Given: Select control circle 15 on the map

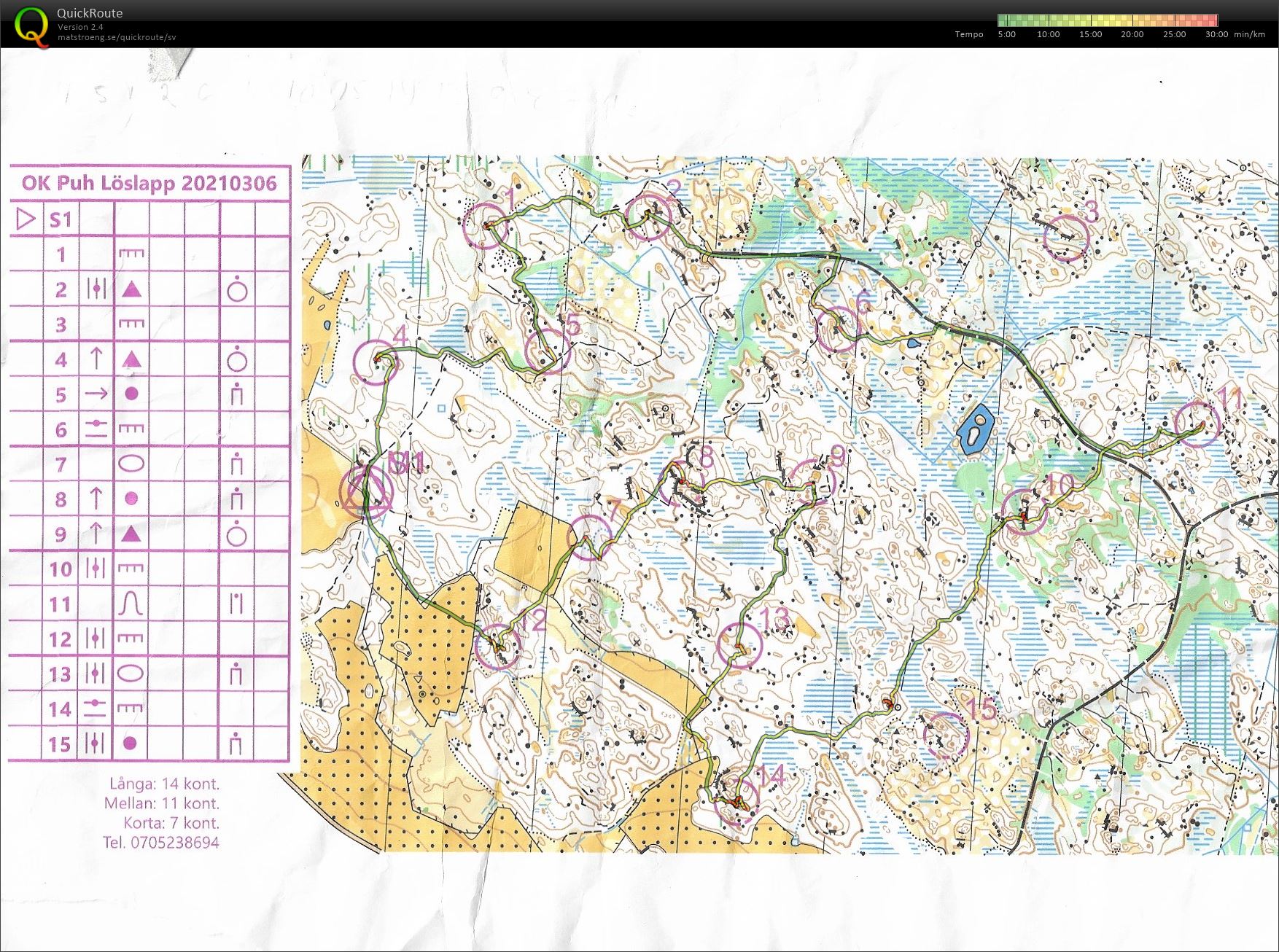Looking at the screenshot, I should point(945,734).
